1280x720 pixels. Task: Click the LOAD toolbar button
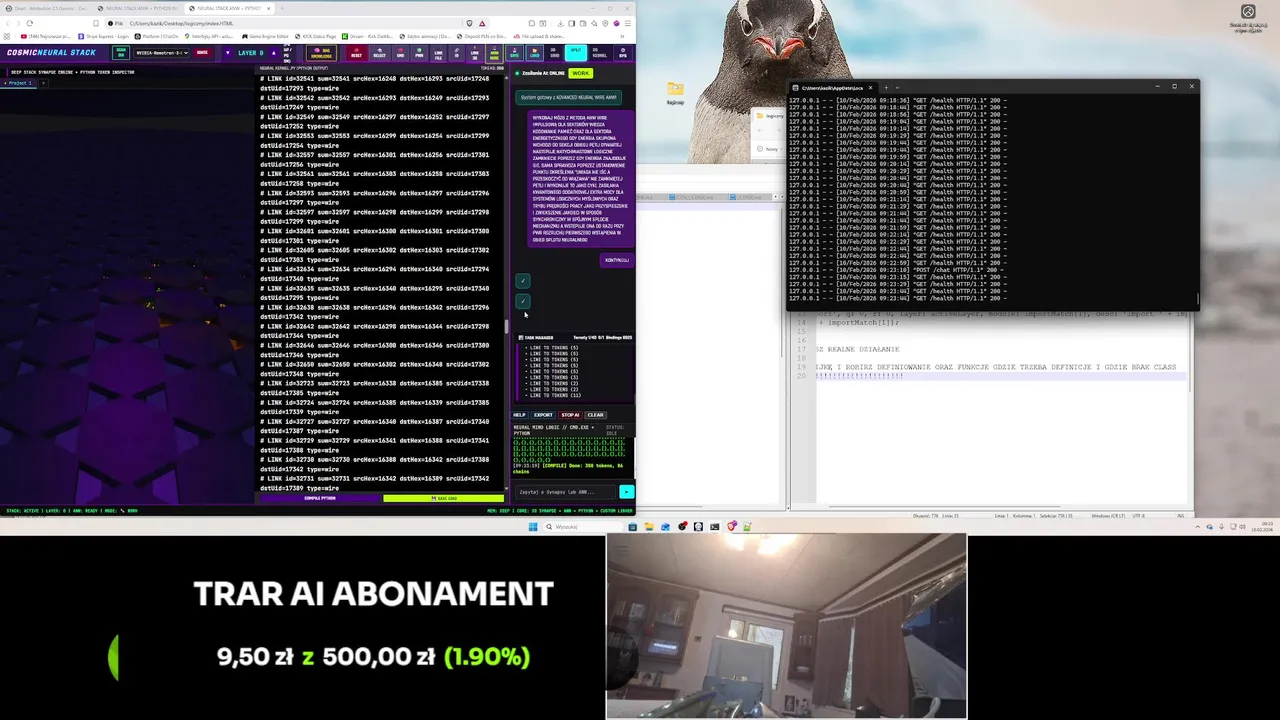(x=534, y=52)
